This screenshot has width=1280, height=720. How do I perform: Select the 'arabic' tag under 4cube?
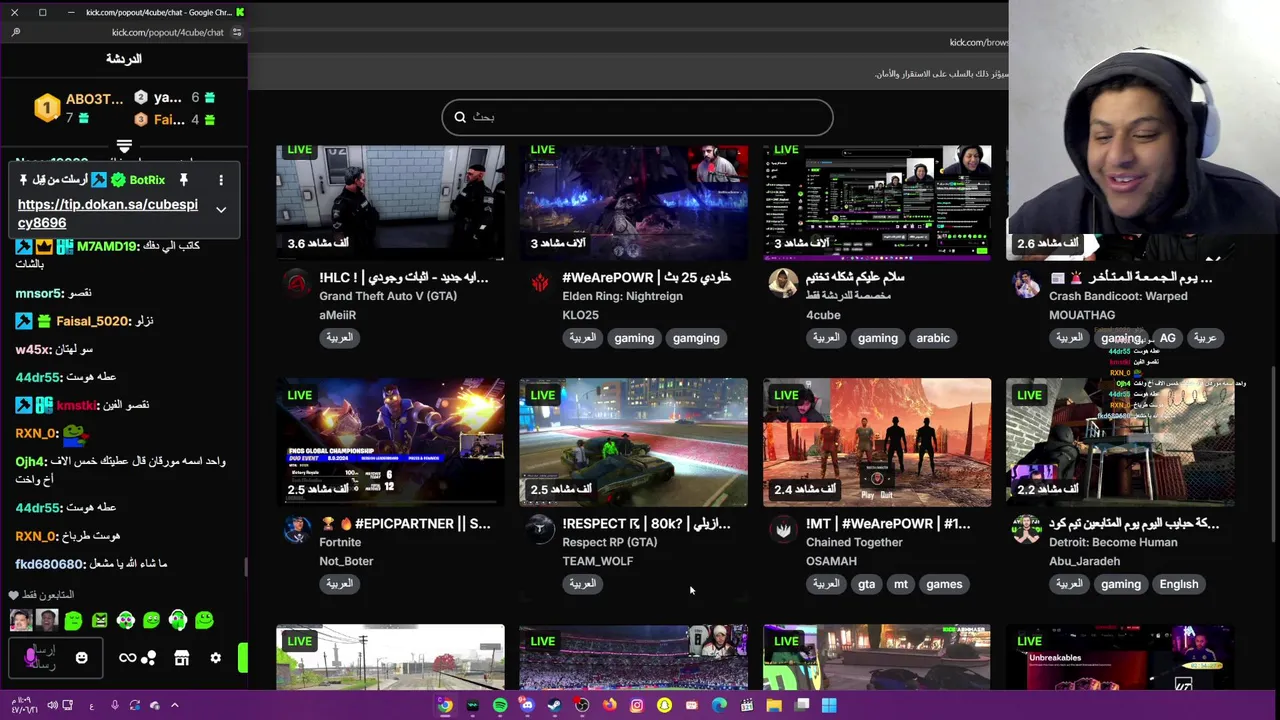(x=933, y=338)
